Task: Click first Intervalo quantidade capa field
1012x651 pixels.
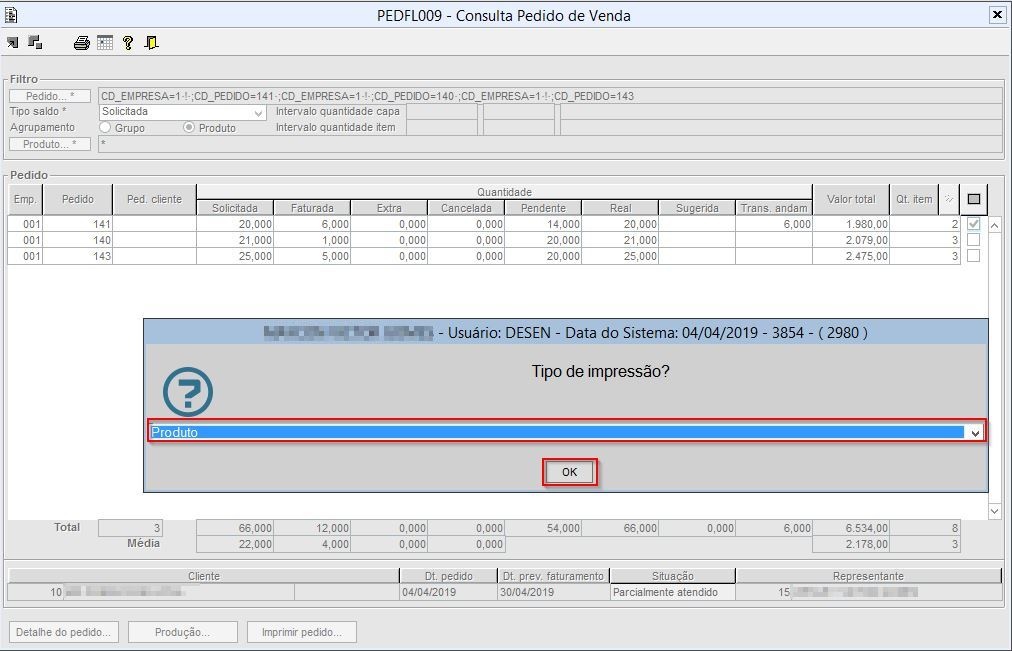Action: [x=441, y=112]
